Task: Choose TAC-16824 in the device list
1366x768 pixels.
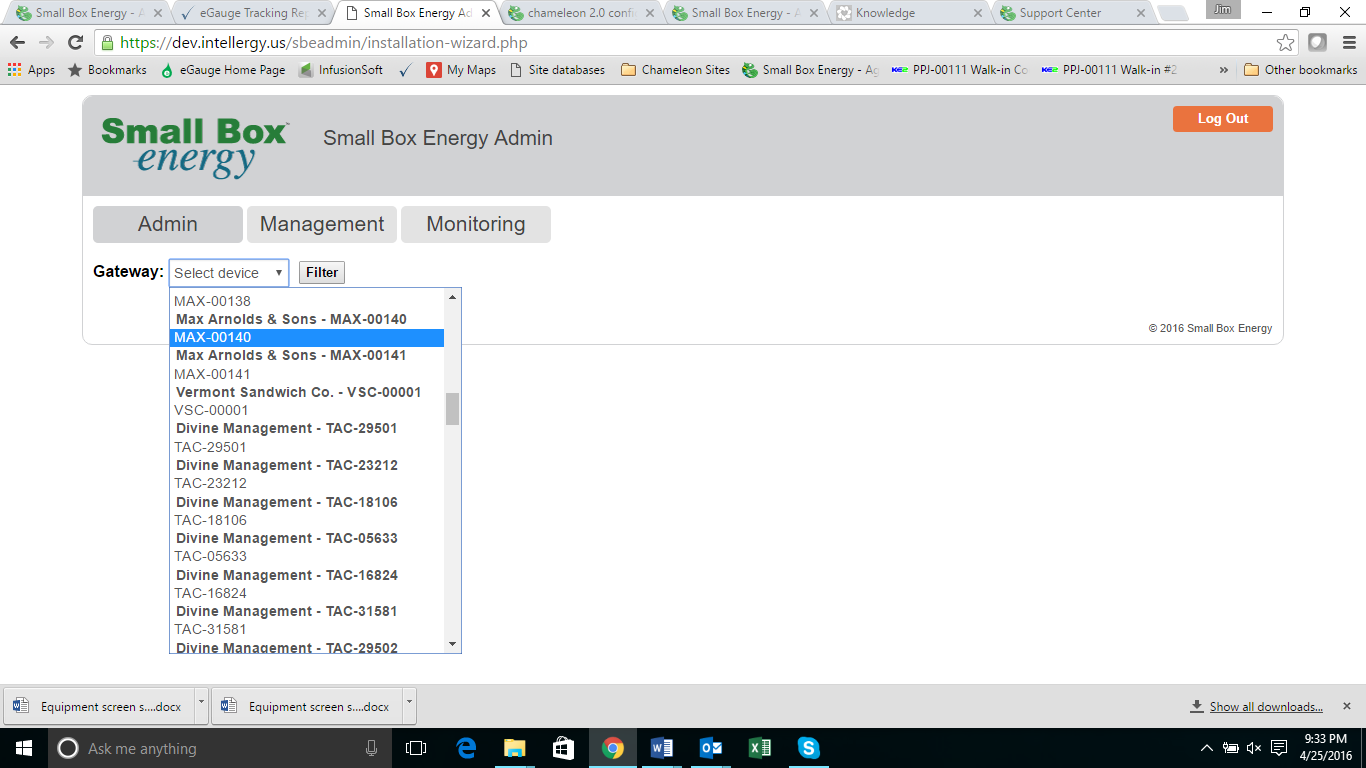Action: click(307, 593)
